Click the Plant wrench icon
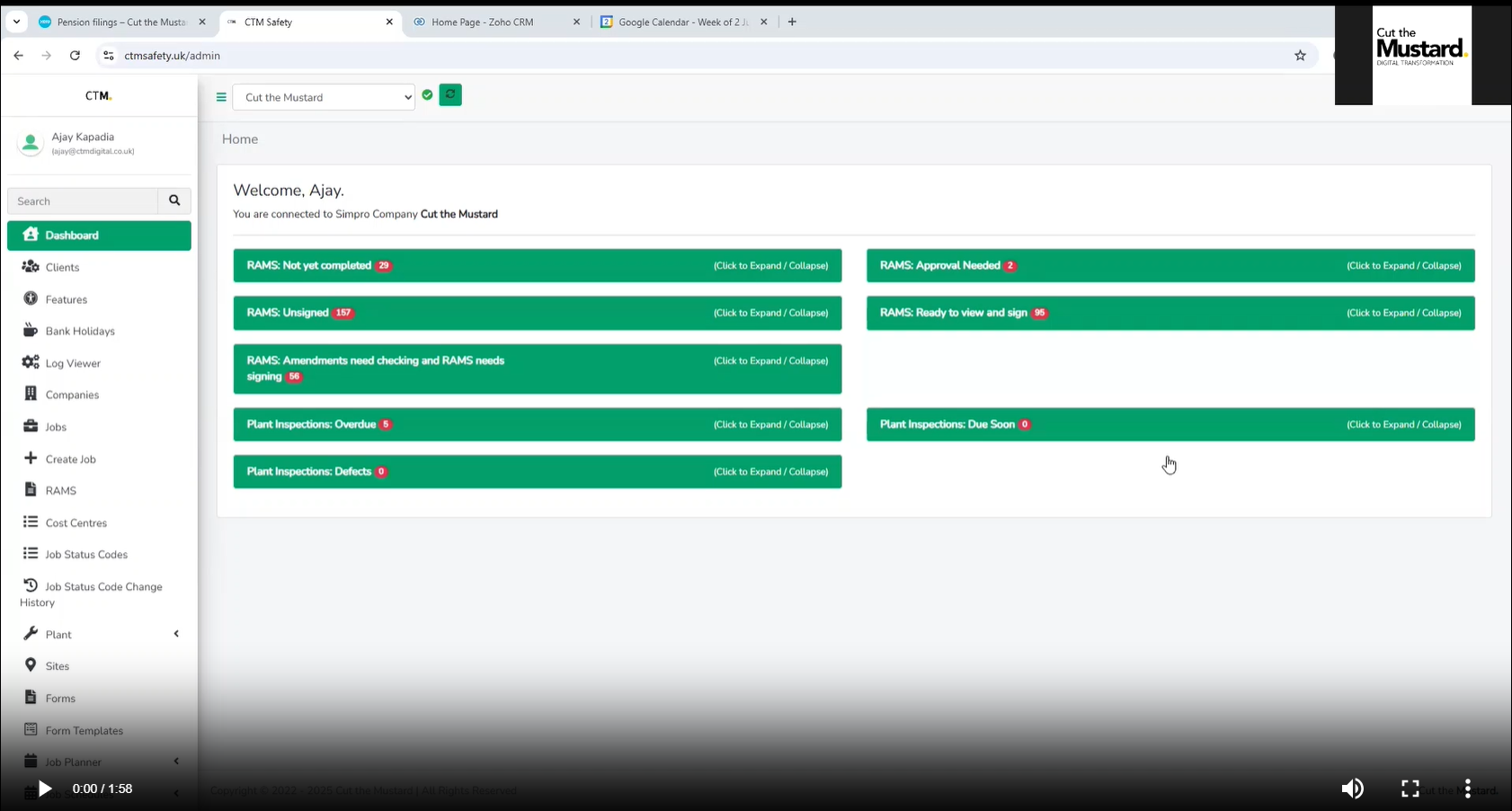1512x811 pixels. (31, 634)
